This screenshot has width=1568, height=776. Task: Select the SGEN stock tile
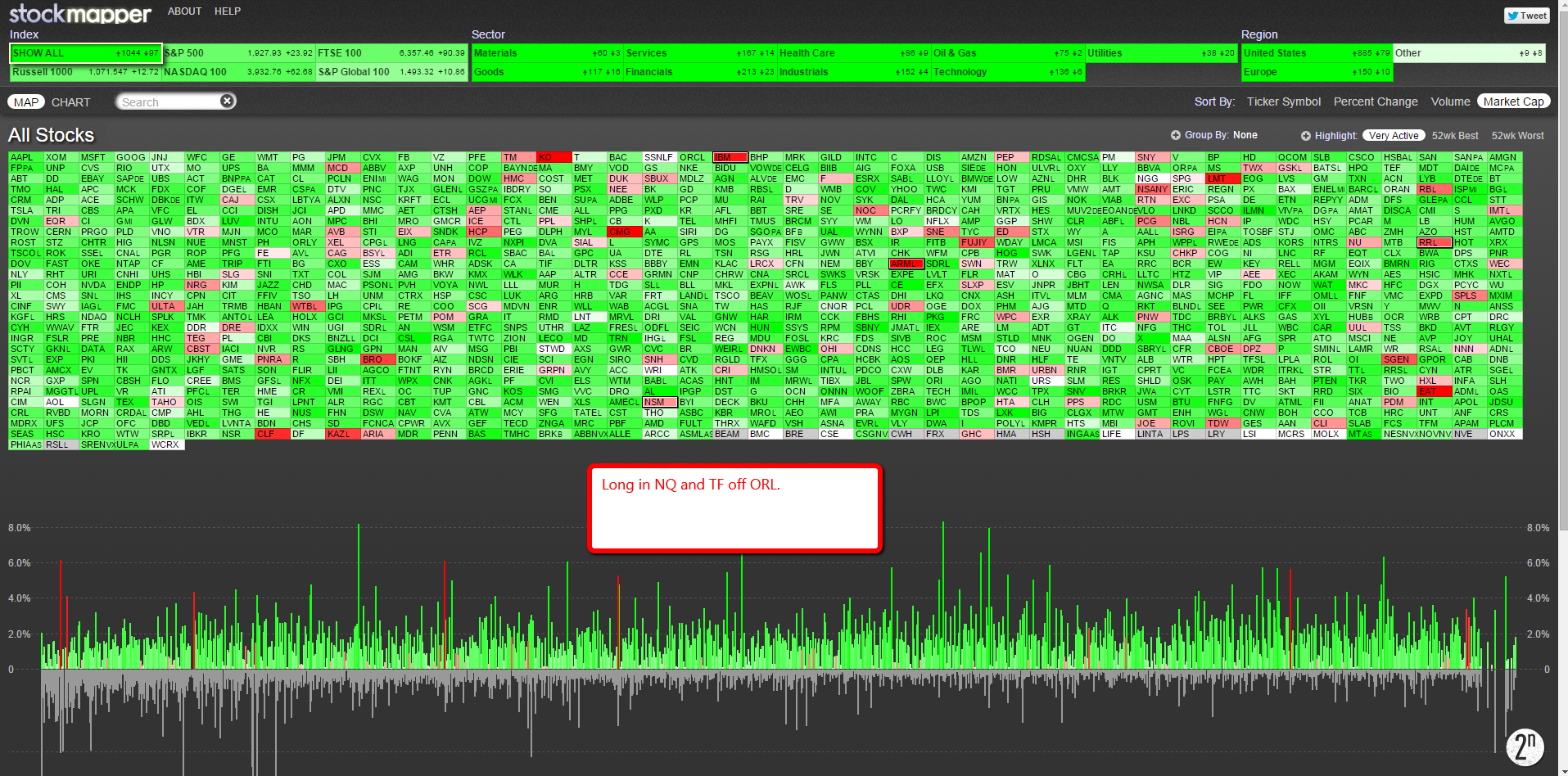(x=1399, y=359)
